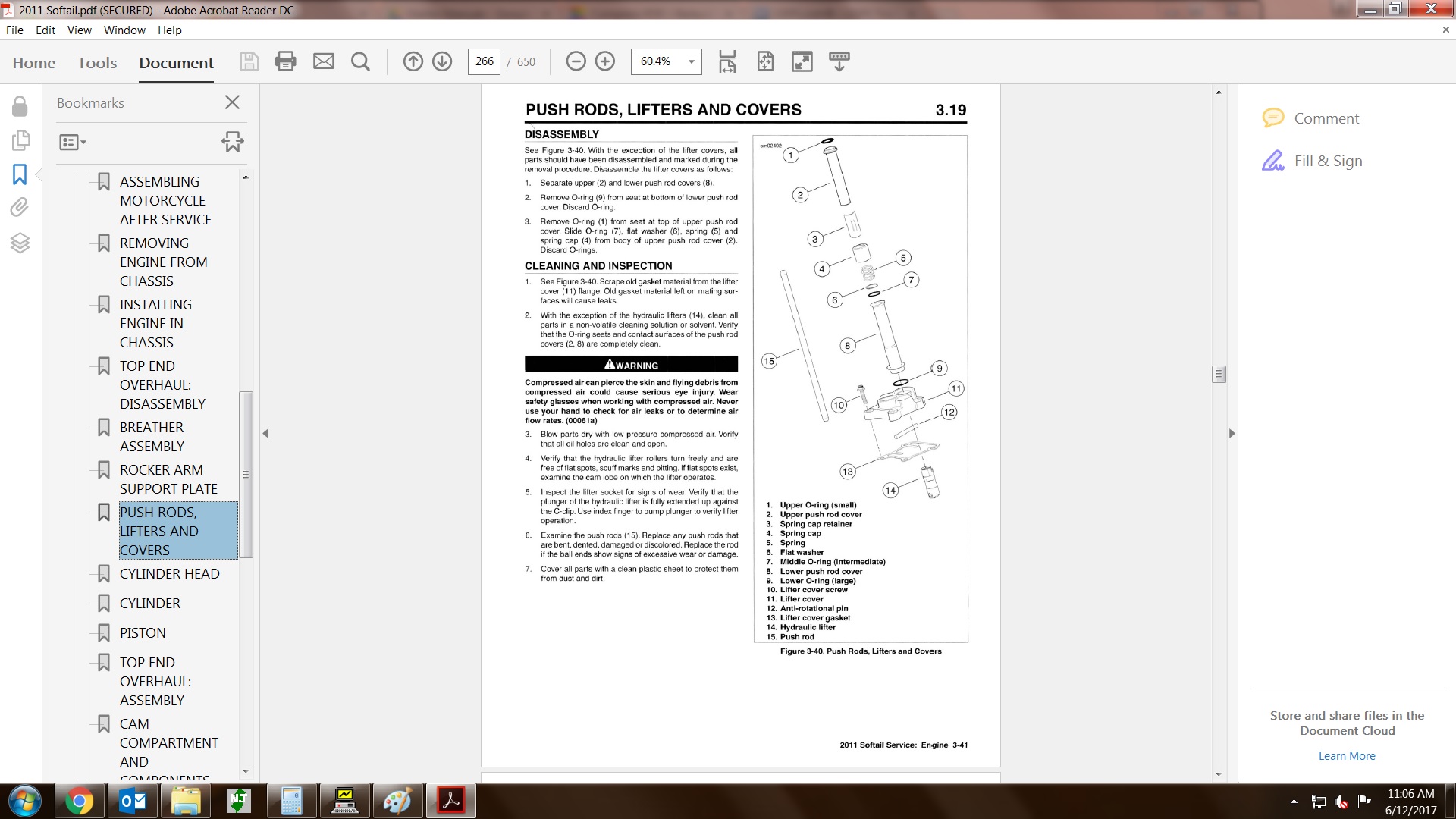Toggle the Layers panel icon
This screenshot has width=1456, height=819.
pyautogui.click(x=20, y=243)
